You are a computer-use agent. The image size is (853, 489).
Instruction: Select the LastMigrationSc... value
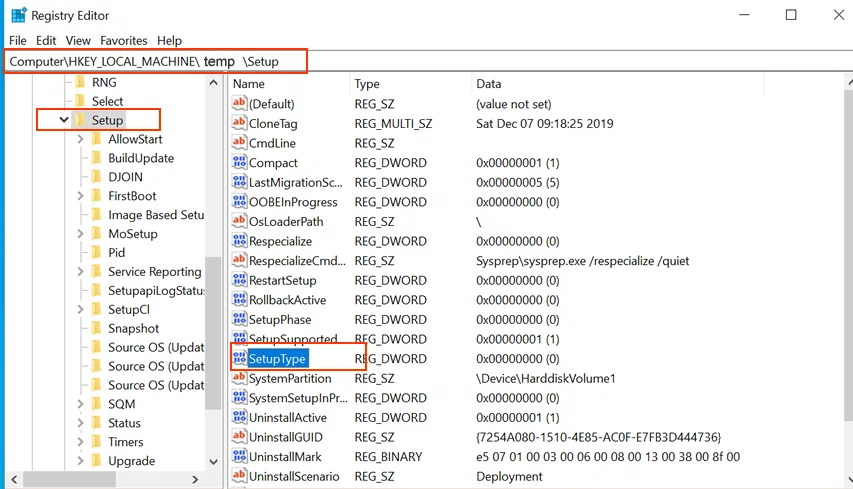tap(295, 182)
